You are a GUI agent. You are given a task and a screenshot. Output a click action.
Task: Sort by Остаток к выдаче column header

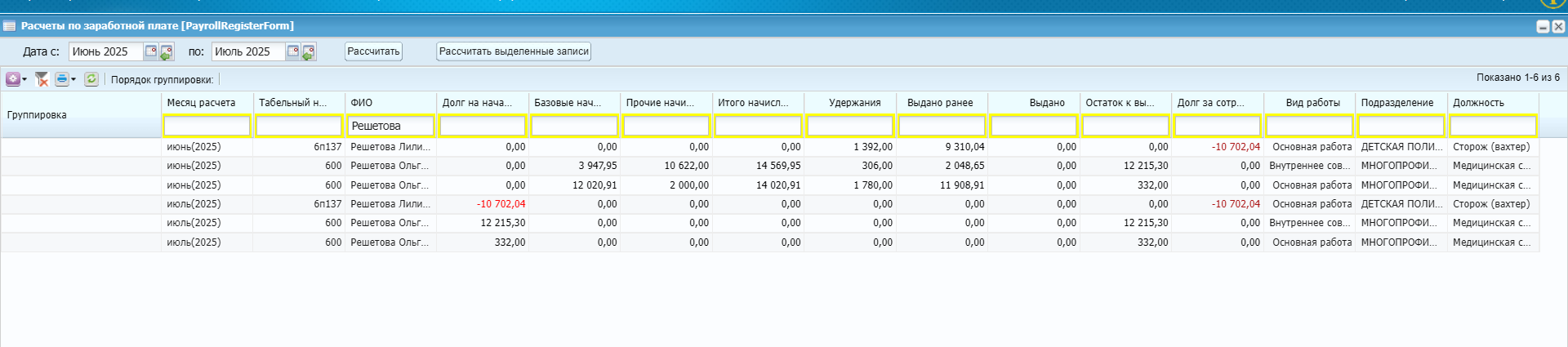(1125, 103)
